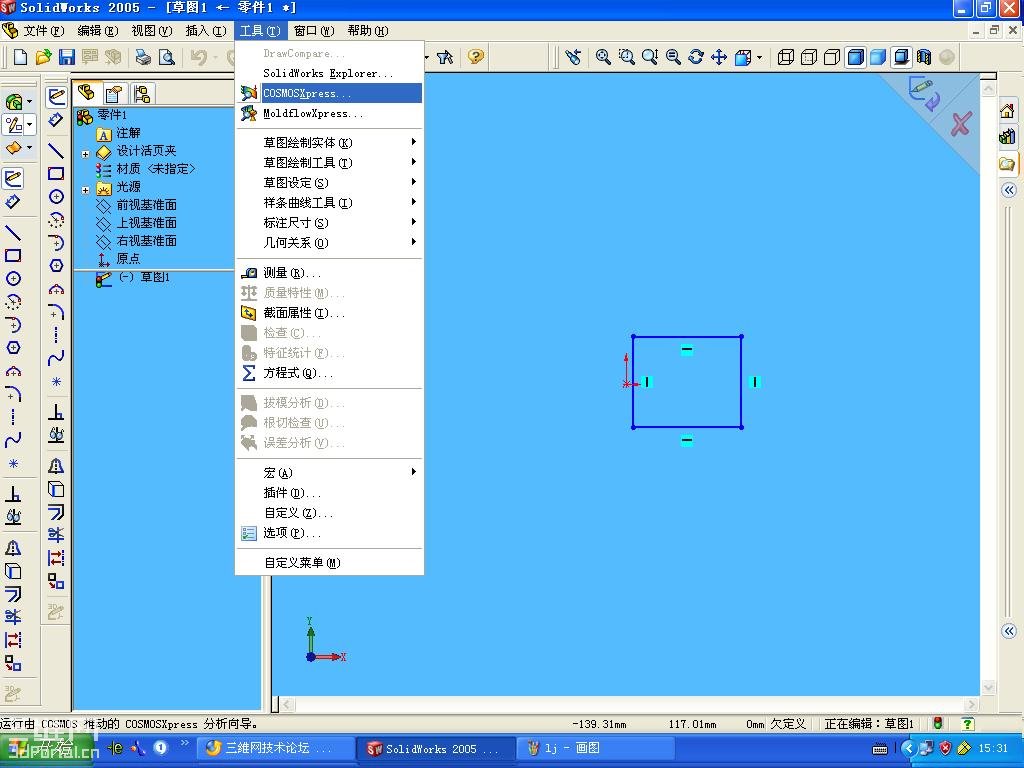Open the Surfaces toolbar flyout arrow
The width and height of the screenshot is (1024, 768).
[x=29, y=148]
